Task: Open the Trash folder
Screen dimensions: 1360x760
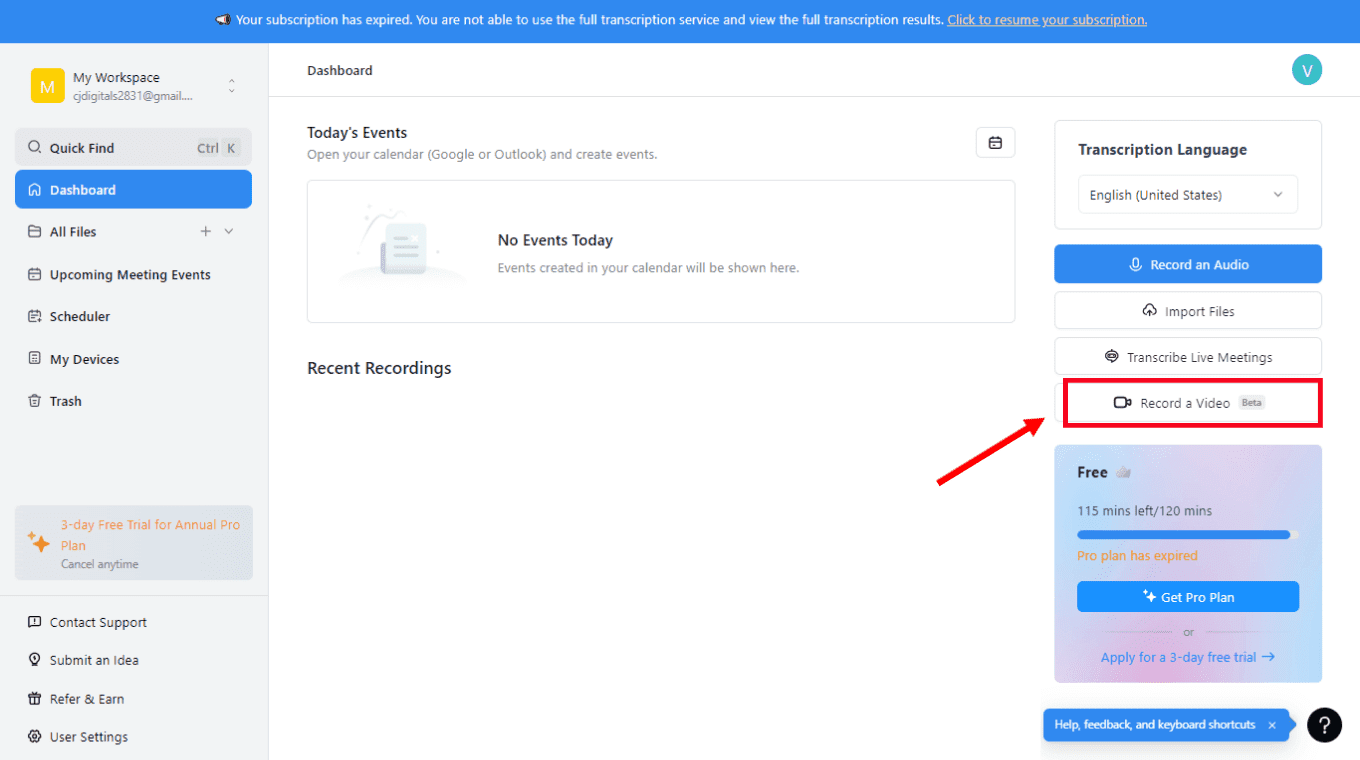Action: coord(66,402)
